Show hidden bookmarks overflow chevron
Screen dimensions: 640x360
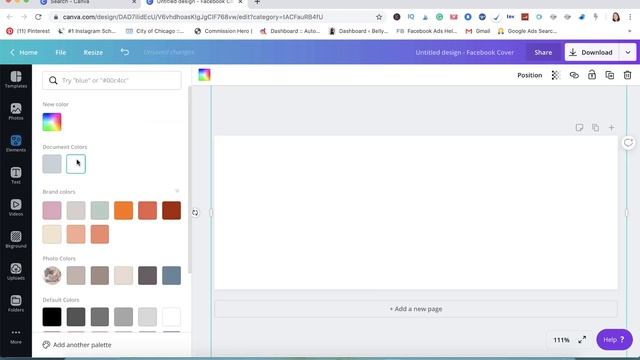click(629, 31)
